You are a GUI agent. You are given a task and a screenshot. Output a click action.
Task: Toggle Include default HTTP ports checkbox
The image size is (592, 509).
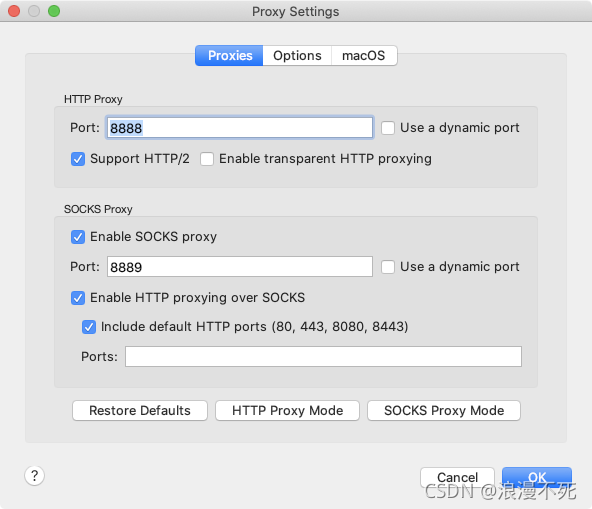click(89, 327)
